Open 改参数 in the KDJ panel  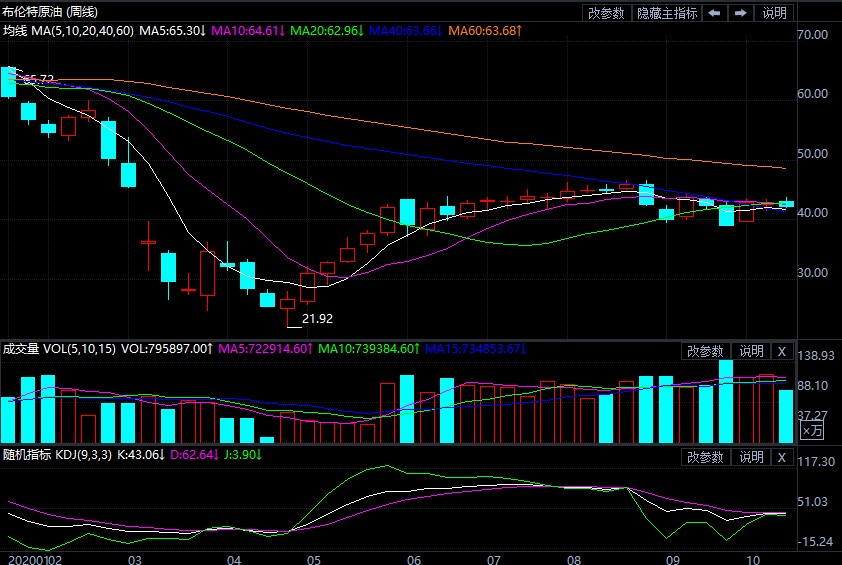pyautogui.click(x=705, y=457)
